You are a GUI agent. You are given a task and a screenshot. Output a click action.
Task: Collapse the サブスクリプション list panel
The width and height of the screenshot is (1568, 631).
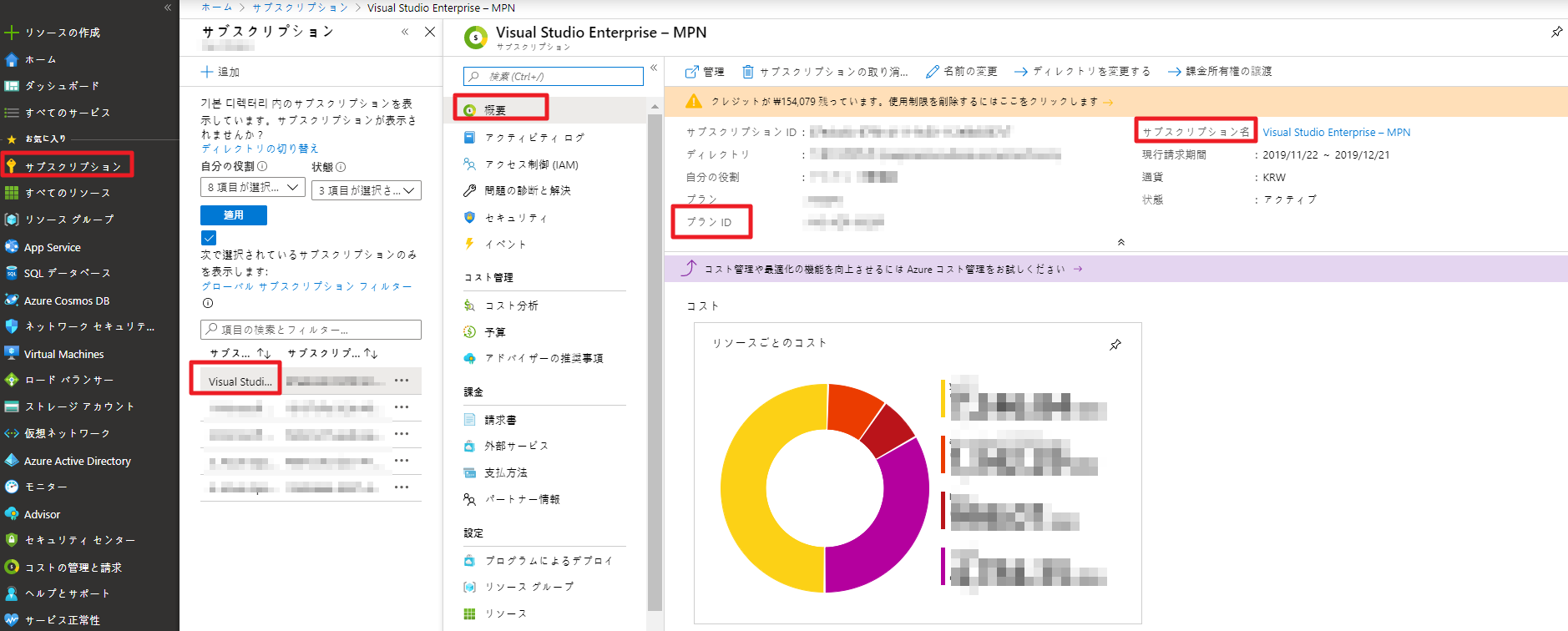[405, 32]
